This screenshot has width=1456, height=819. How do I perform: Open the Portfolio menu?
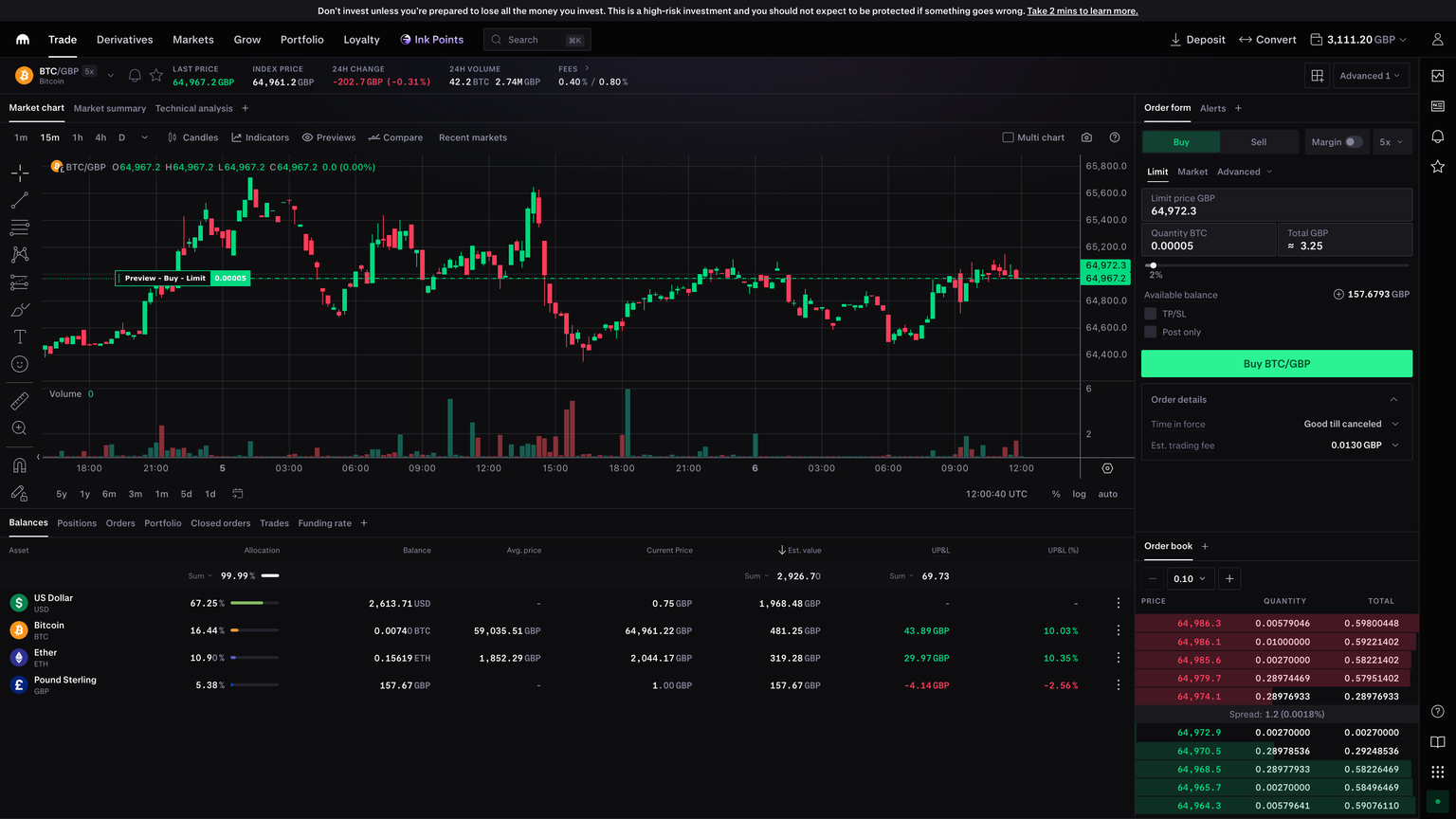pyautogui.click(x=301, y=40)
